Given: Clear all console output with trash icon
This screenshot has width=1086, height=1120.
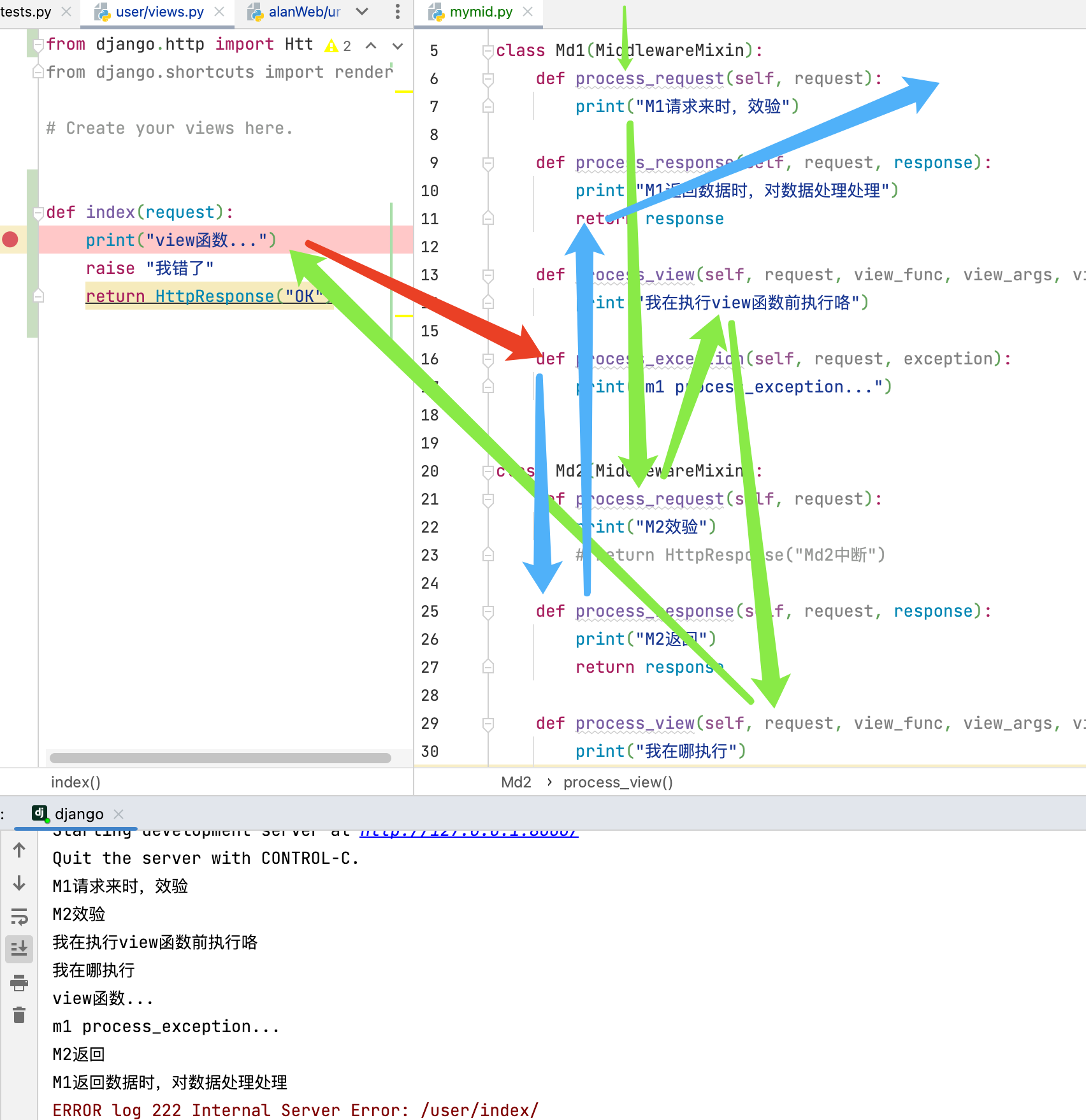Looking at the screenshot, I should [x=19, y=1014].
